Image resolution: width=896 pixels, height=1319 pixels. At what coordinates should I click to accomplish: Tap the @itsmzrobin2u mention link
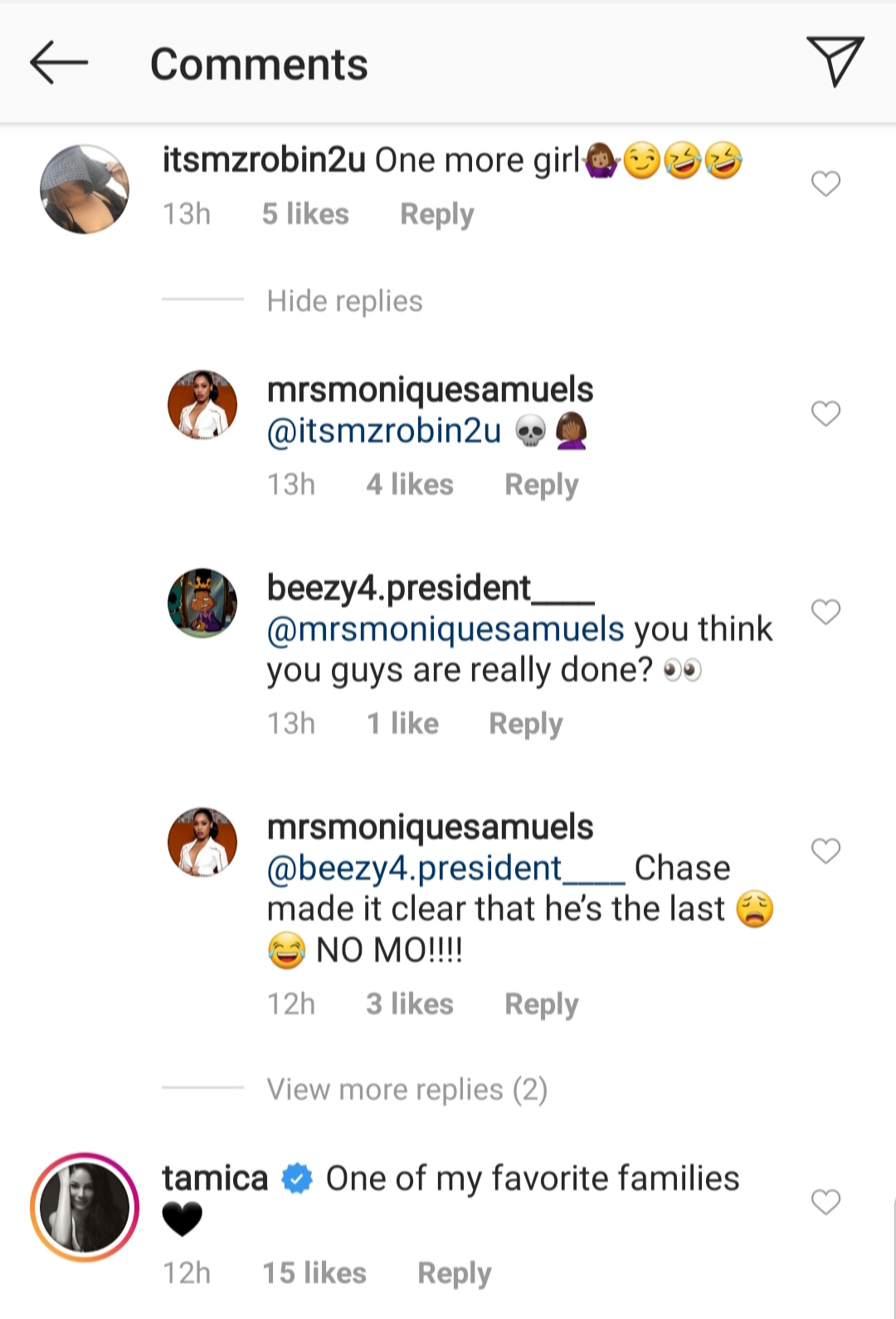[384, 432]
